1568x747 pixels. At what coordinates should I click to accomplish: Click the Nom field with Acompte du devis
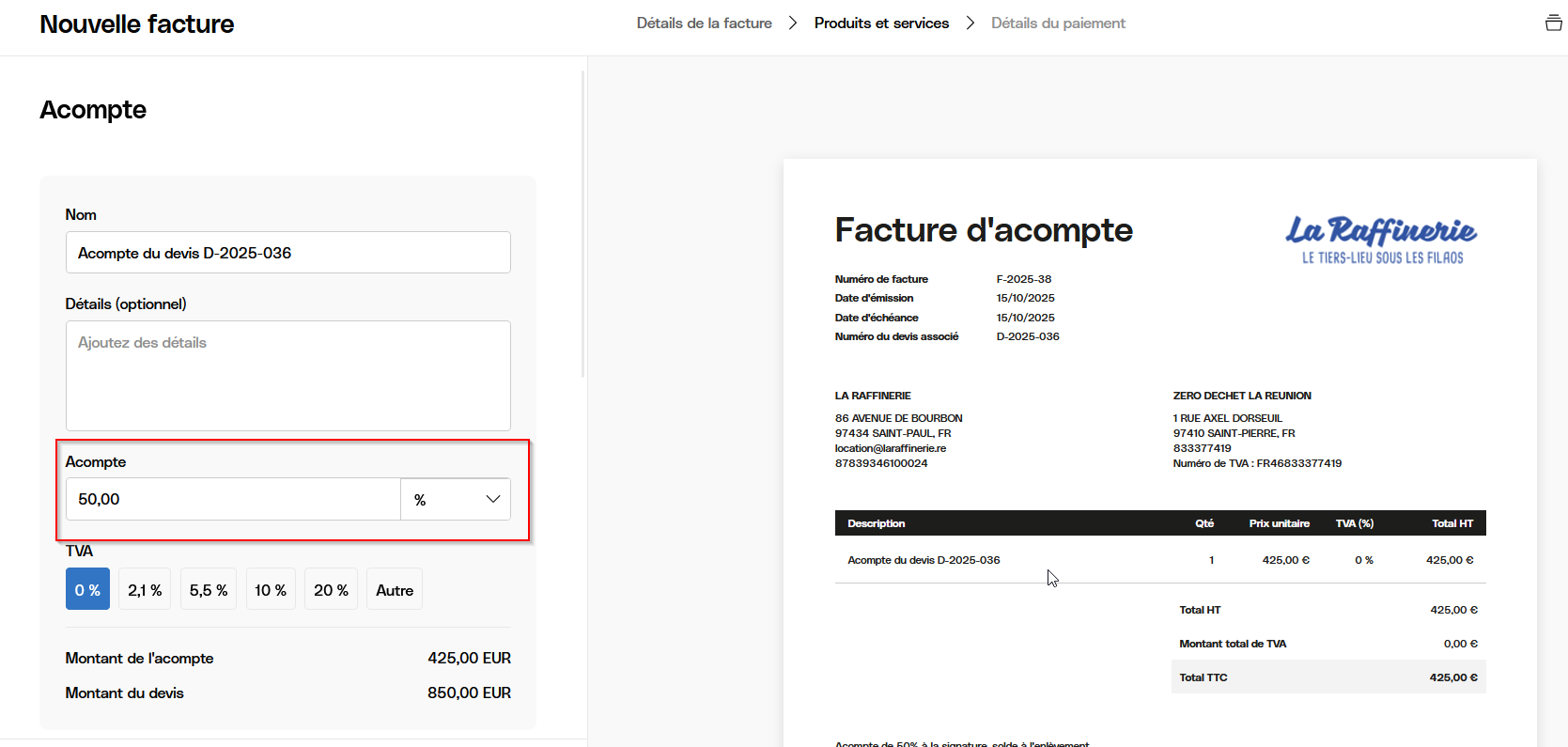pos(287,253)
